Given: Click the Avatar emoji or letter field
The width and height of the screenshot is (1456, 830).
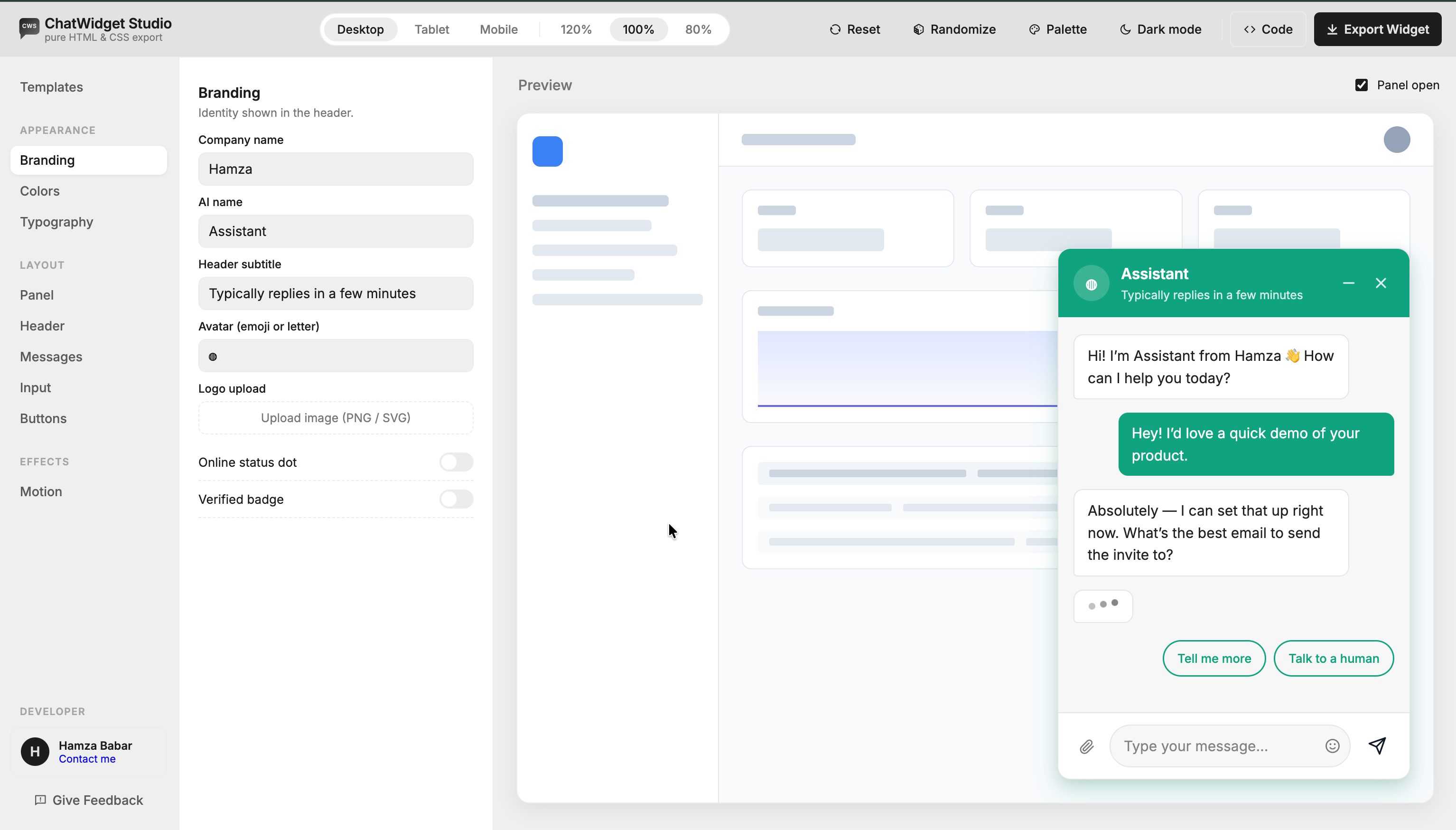Looking at the screenshot, I should click(336, 356).
